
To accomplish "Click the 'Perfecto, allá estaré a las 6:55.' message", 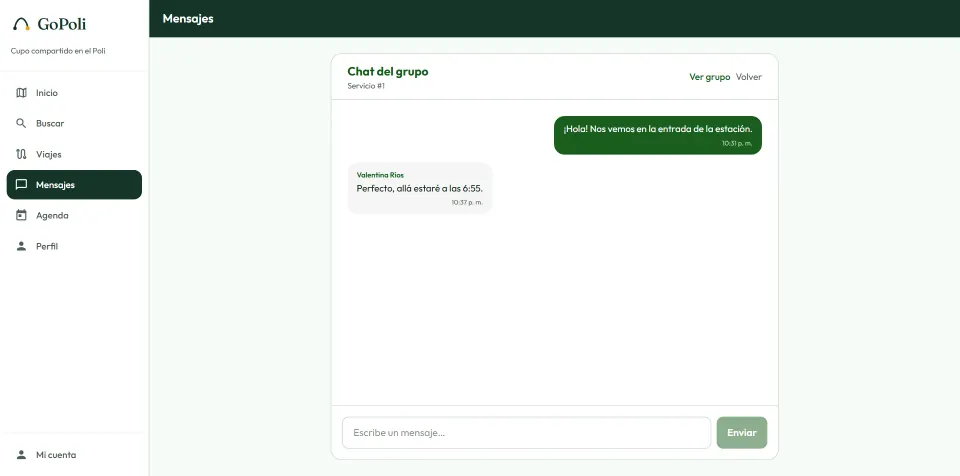I will [419, 189].
